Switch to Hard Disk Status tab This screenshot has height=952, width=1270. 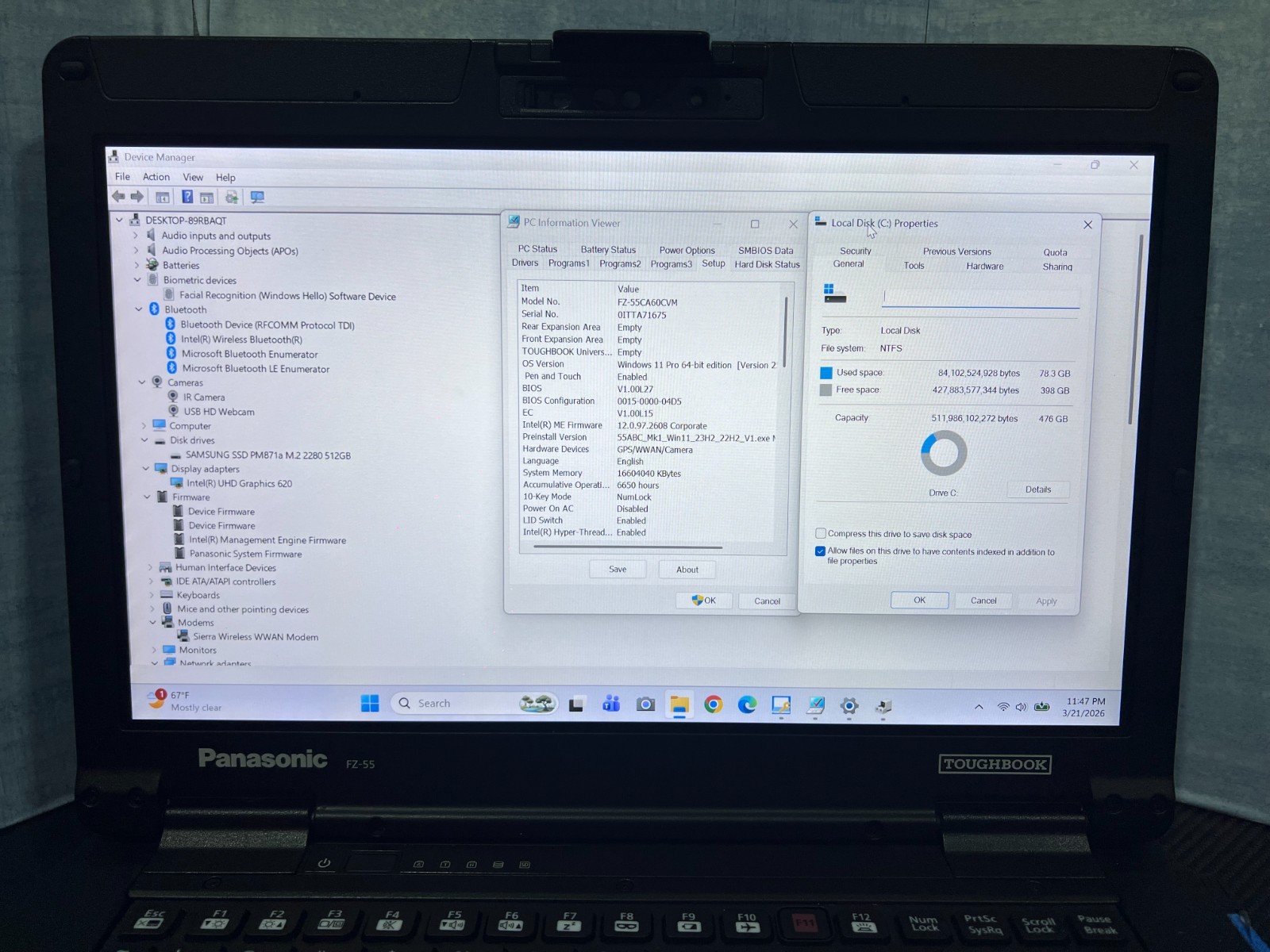(767, 264)
